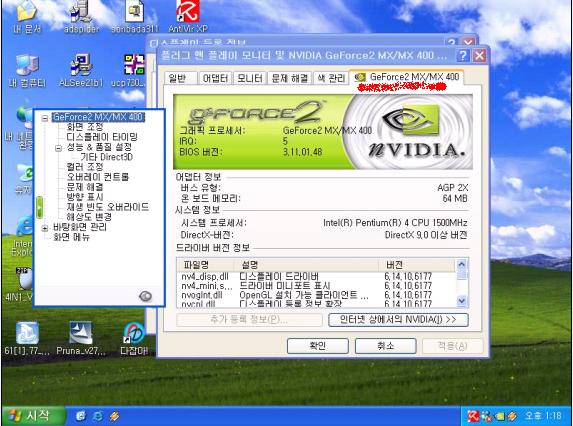Screen dimensions: 573x426
Task: Click the 확인 button
Action: point(317,346)
